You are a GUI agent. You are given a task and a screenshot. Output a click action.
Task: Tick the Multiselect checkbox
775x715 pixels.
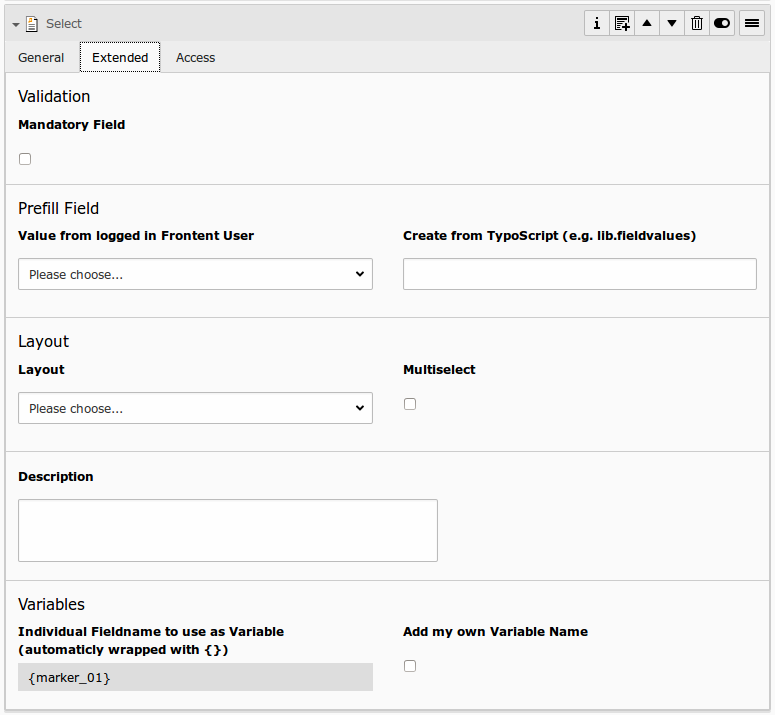410,404
